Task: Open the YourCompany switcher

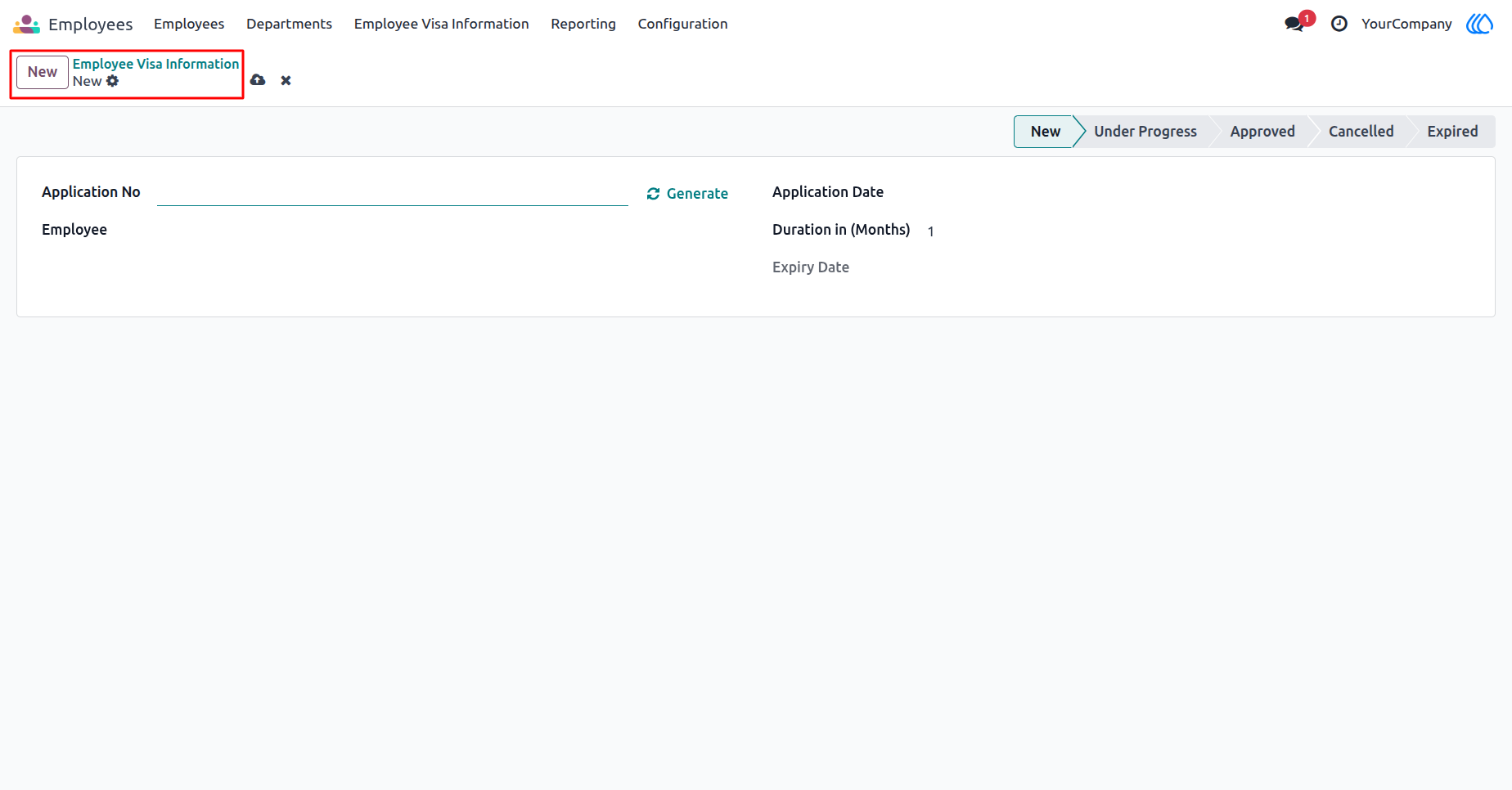Action: click(1406, 24)
